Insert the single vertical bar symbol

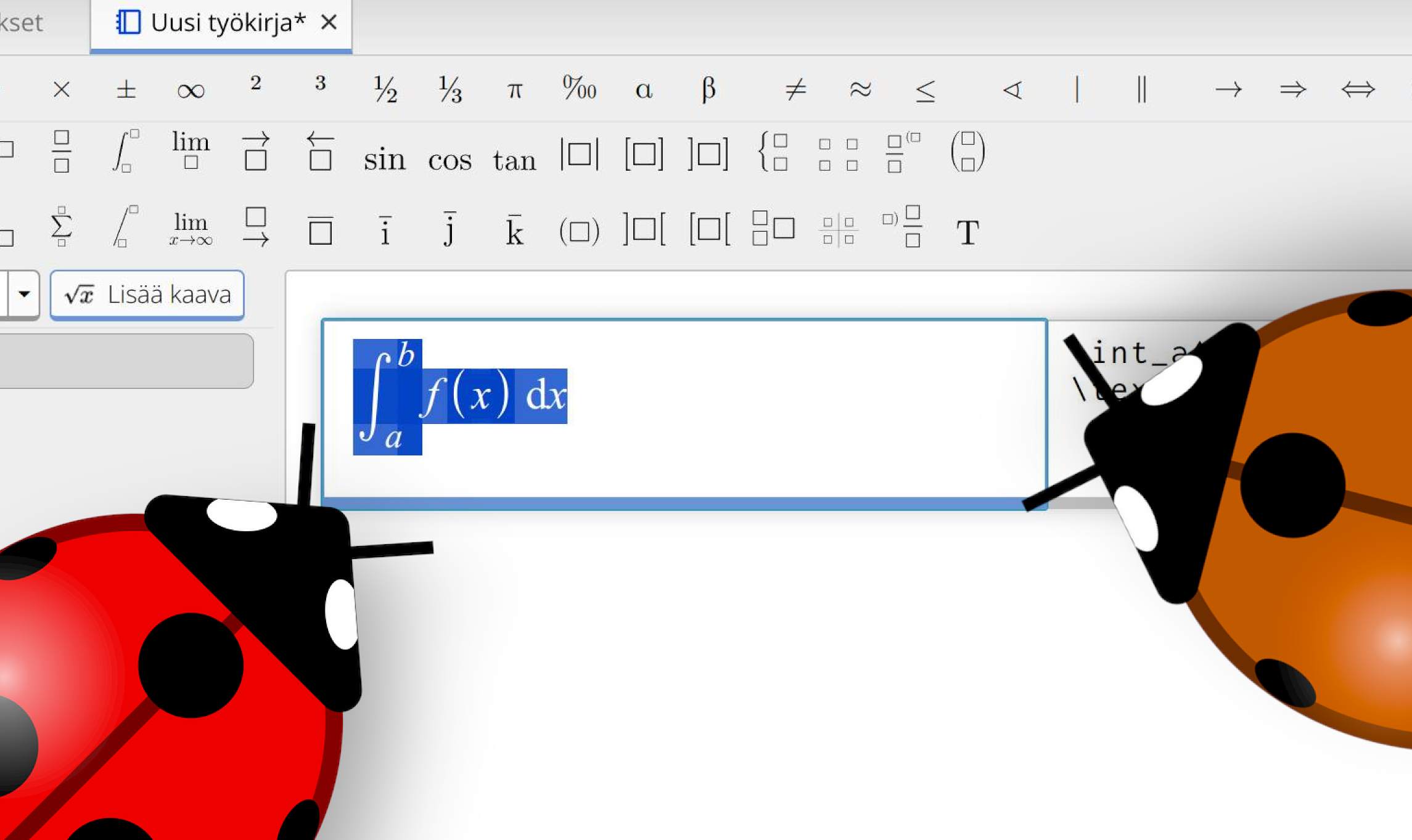[1077, 90]
